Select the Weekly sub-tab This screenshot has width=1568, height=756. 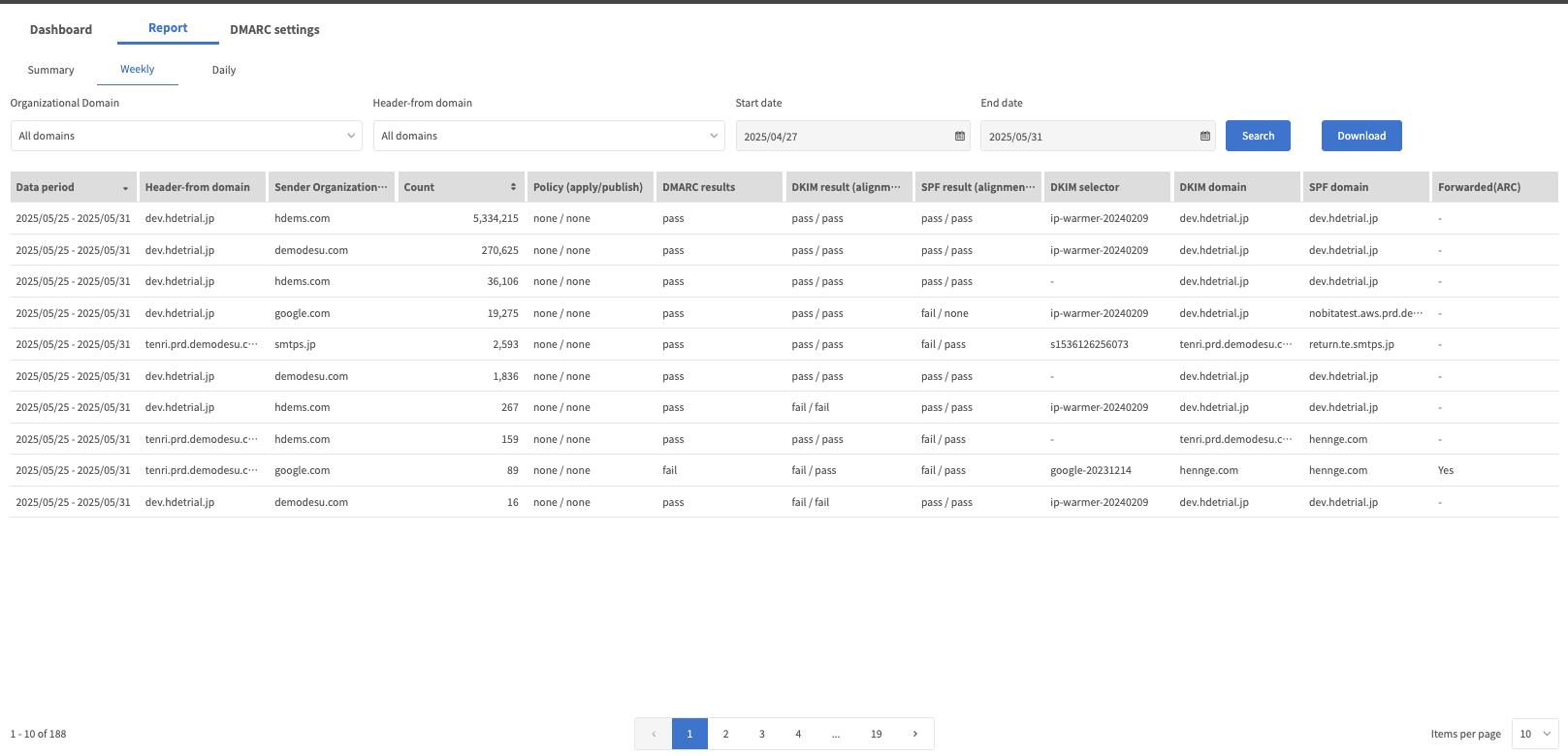[137, 69]
